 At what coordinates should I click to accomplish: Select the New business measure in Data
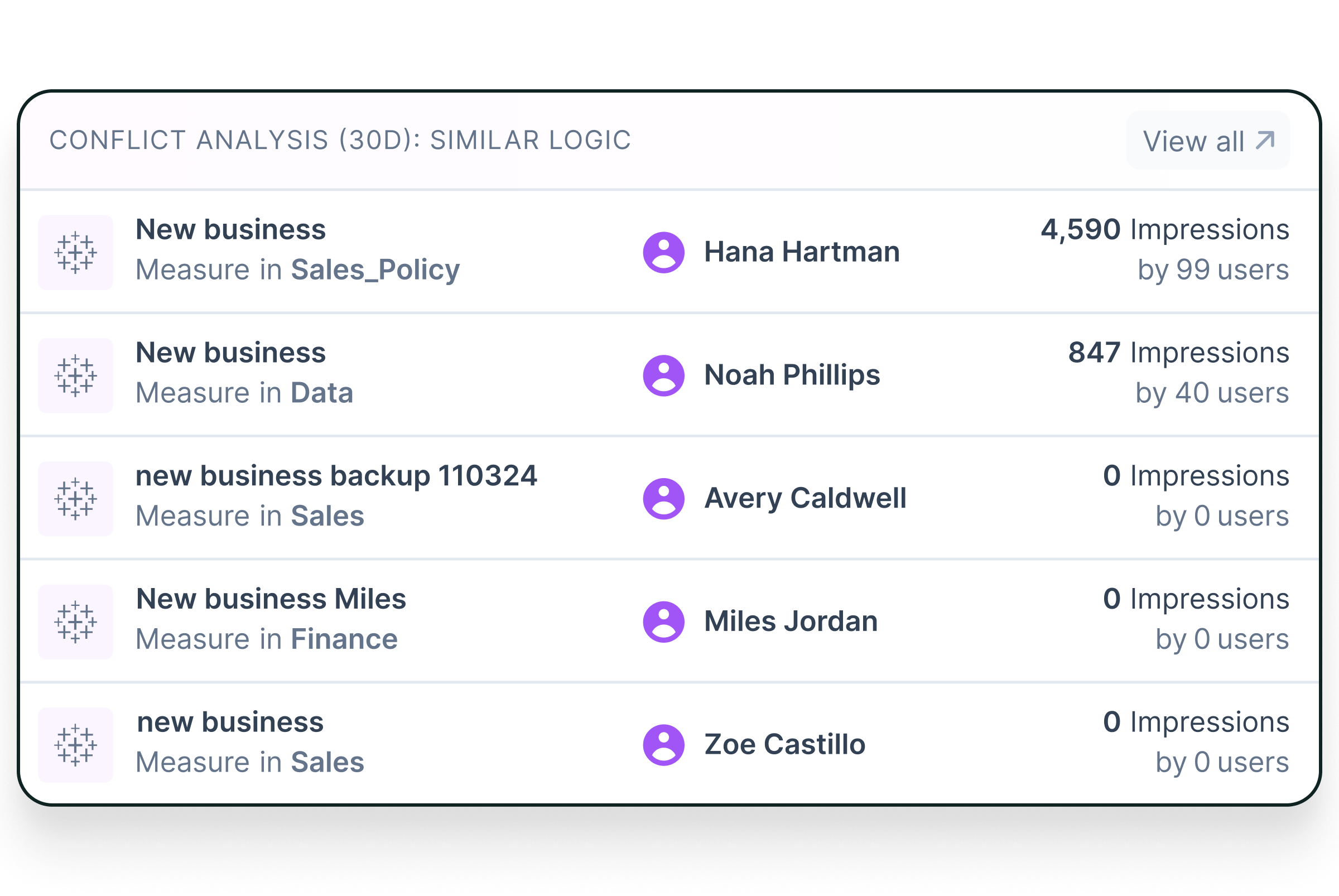(232, 353)
